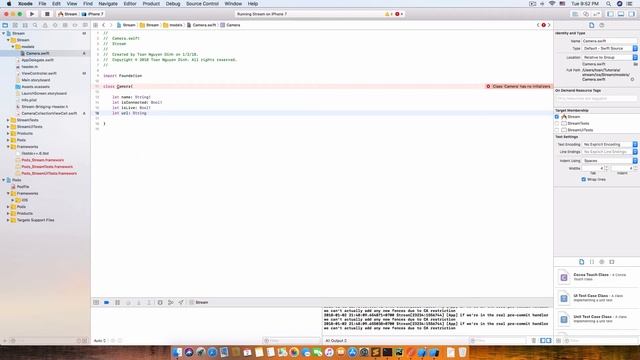
Task: Select Code Snippet library icon
Action: 592,262
